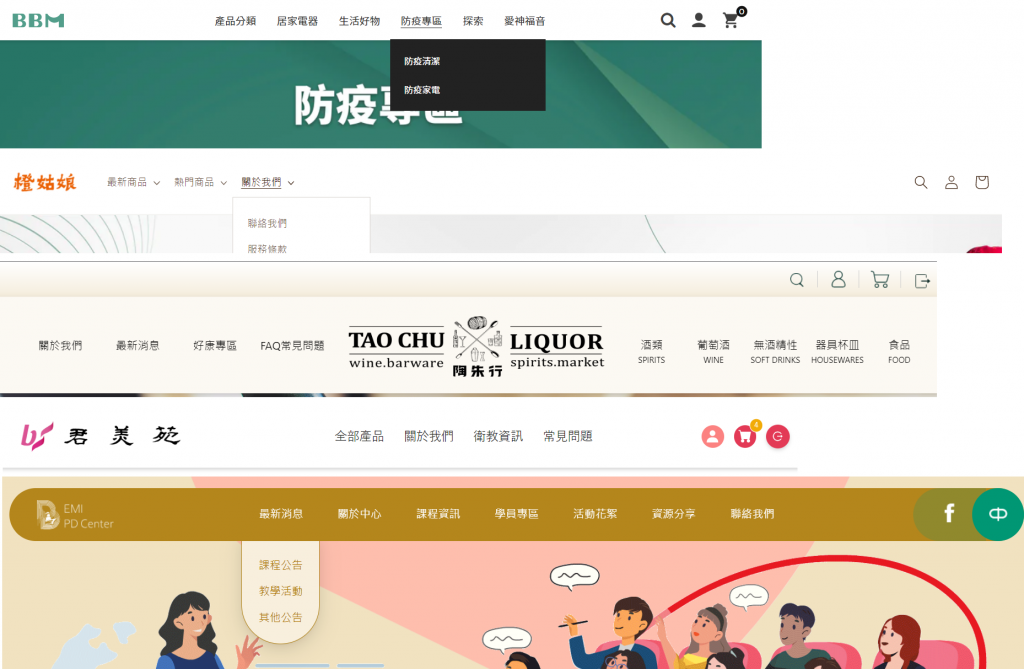This screenshot has height=669, width=1024.
Task: Open the 橙姑娘 account icon
Action: (952, 182)
